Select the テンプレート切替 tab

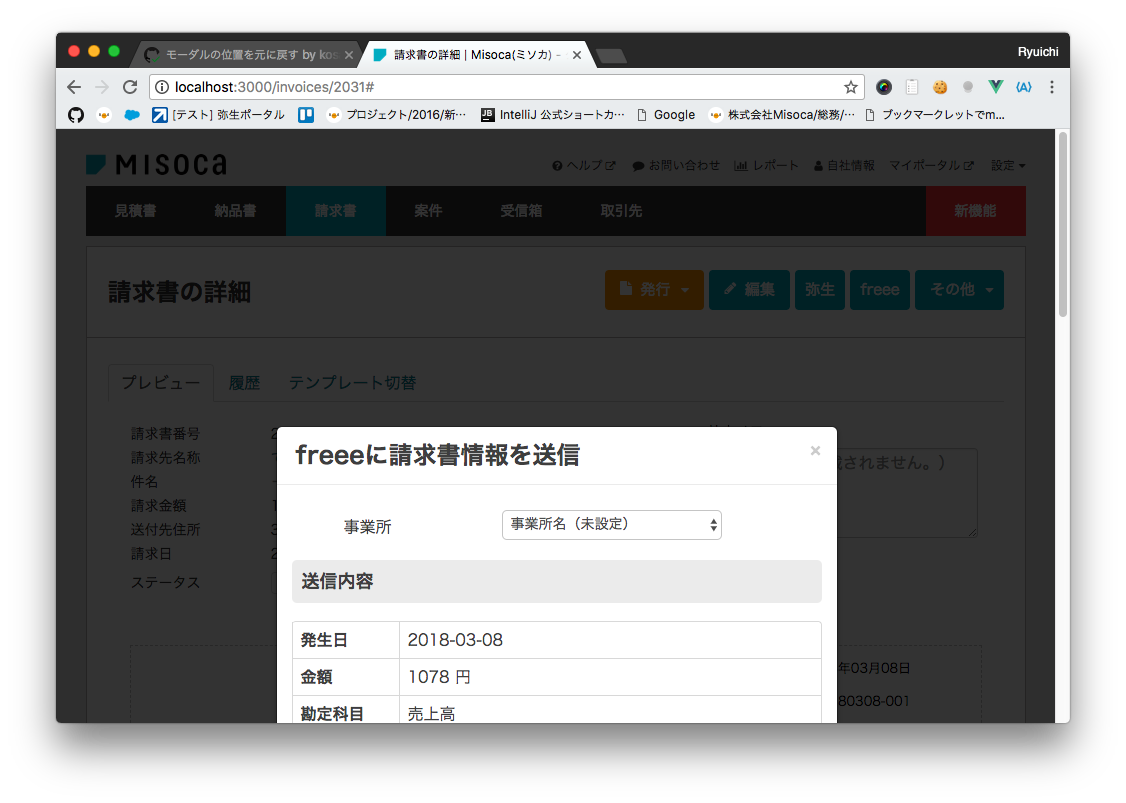352,383
